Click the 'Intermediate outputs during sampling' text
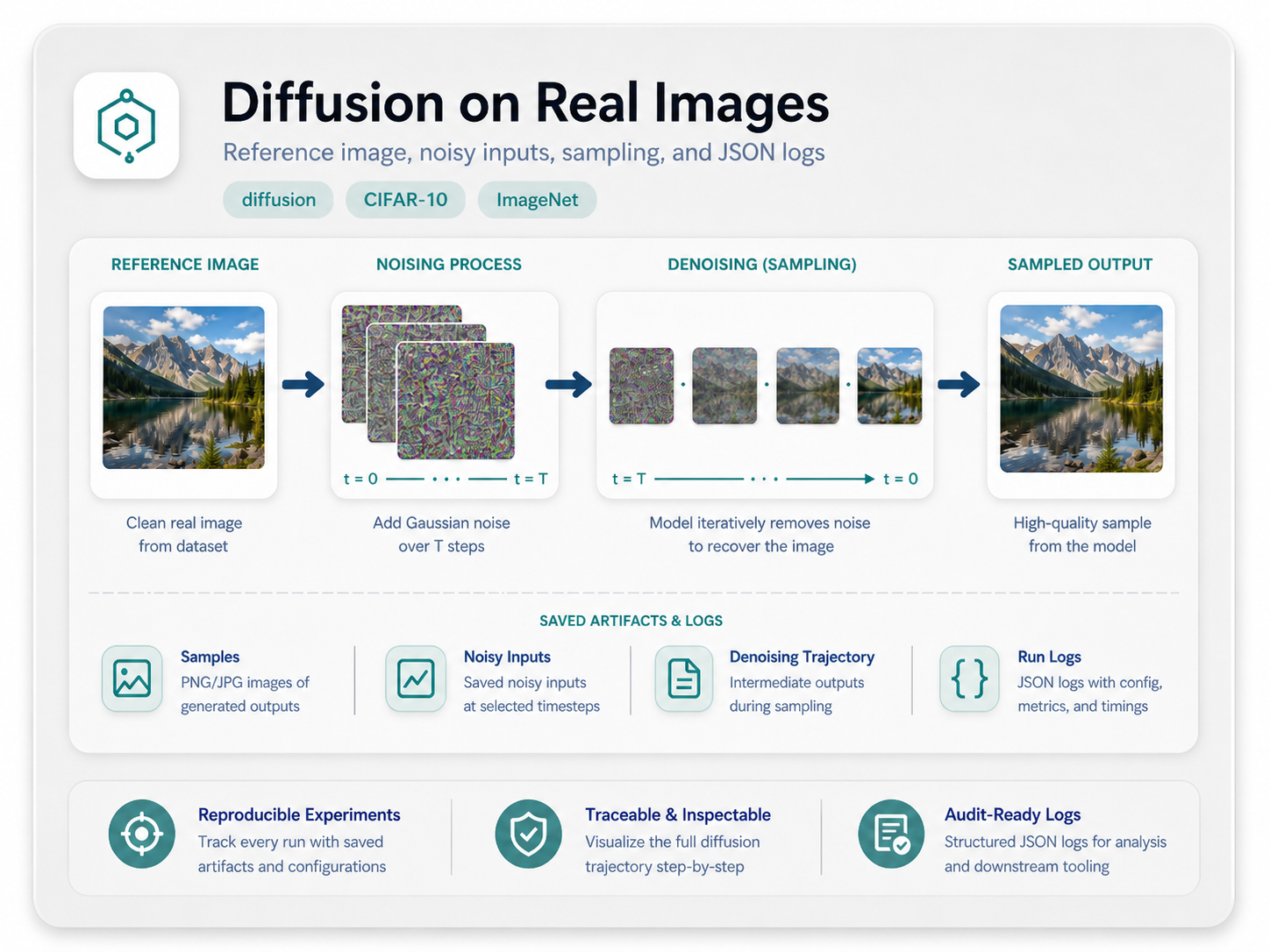 point(796,694)
